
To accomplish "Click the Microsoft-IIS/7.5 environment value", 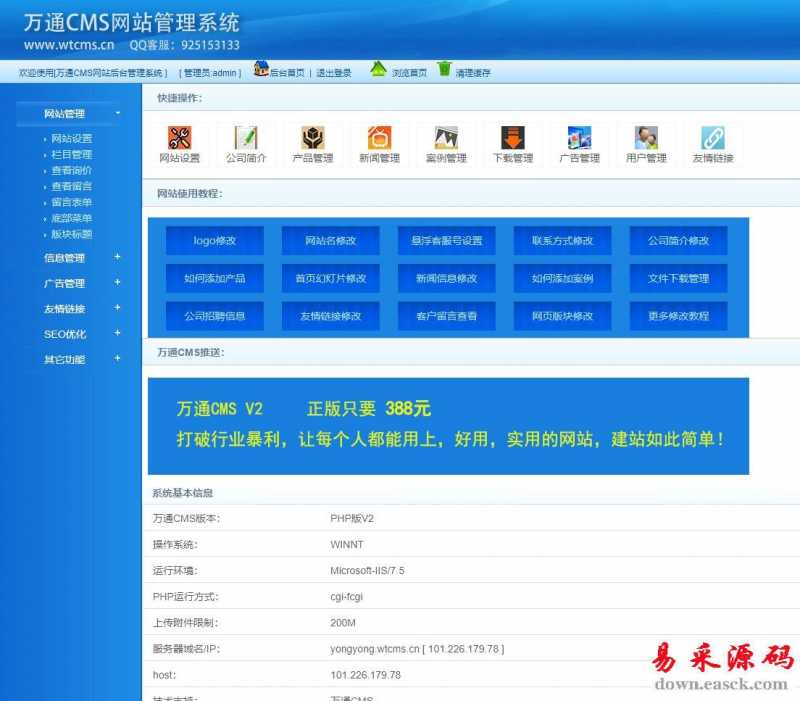I will tap(367, 570).
